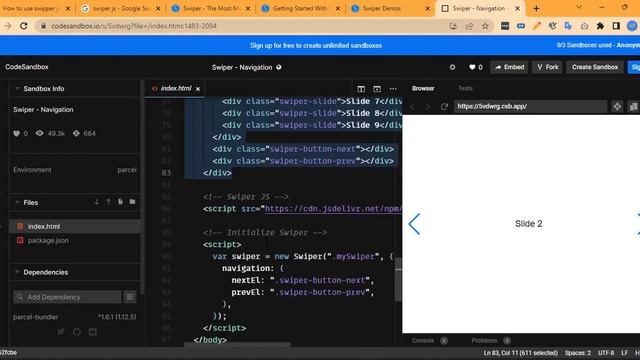Viewport: 640px width, 360px height.
Task: Open editor more options (three dots)
Action: click(x=393, y=89)
